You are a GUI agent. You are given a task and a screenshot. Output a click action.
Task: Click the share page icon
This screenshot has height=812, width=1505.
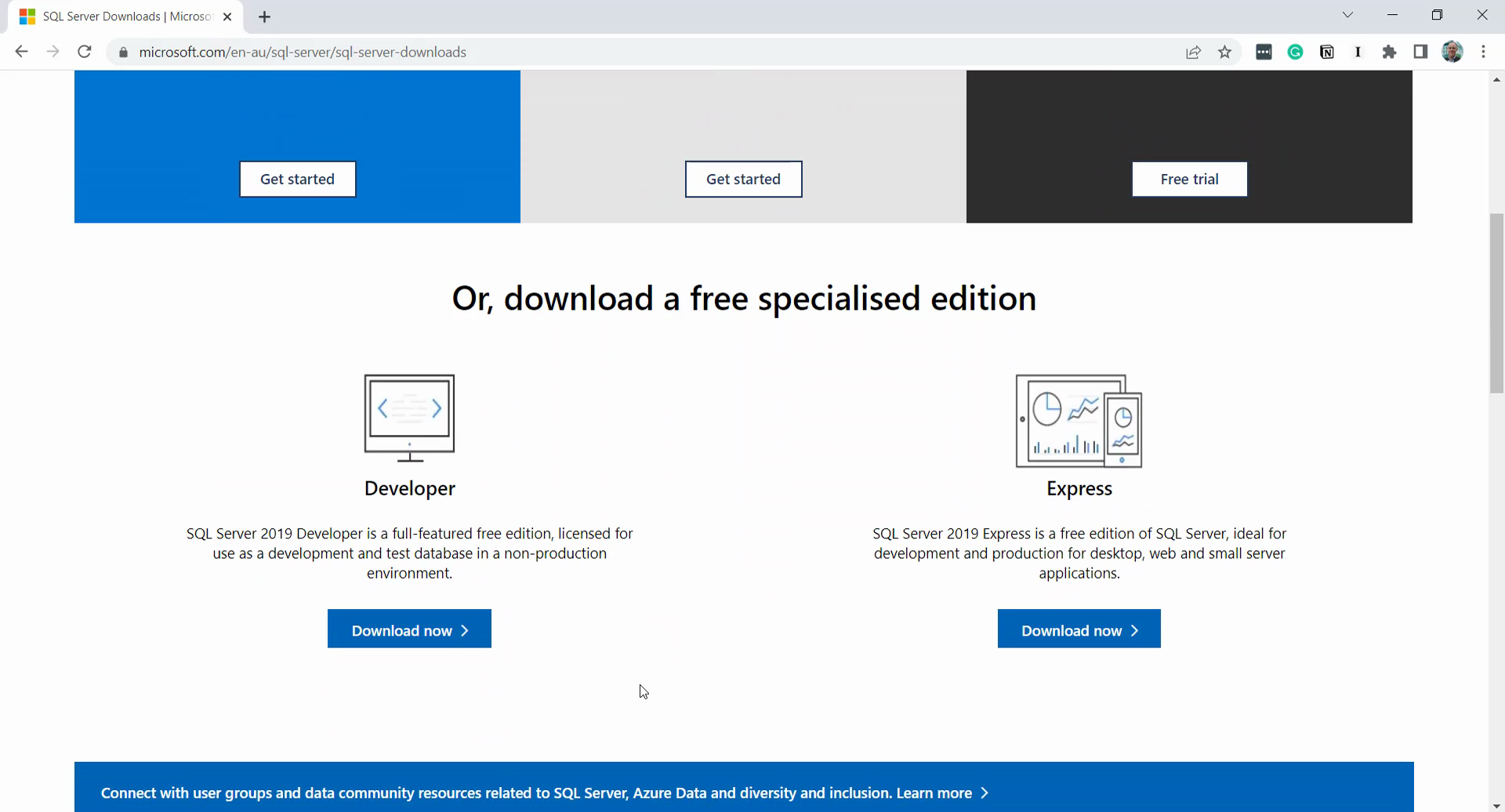1193,53
